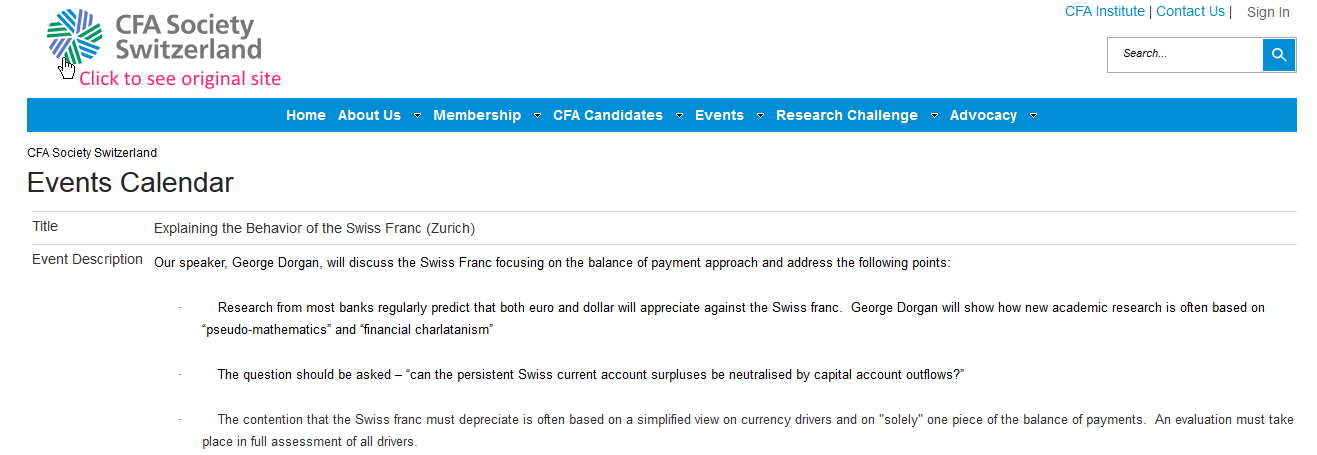
Task: Go to the Home menu item
Action: [306, 115]
